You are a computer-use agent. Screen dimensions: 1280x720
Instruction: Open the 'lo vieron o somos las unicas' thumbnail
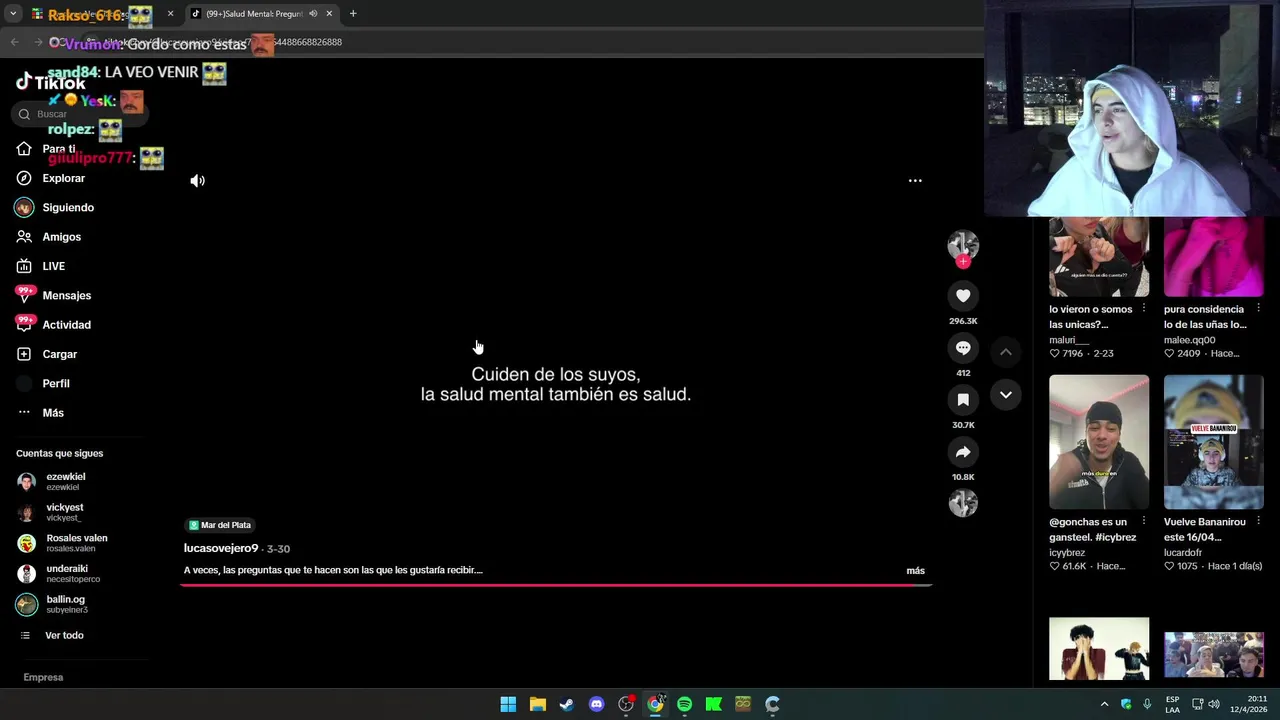point(1099,257)
